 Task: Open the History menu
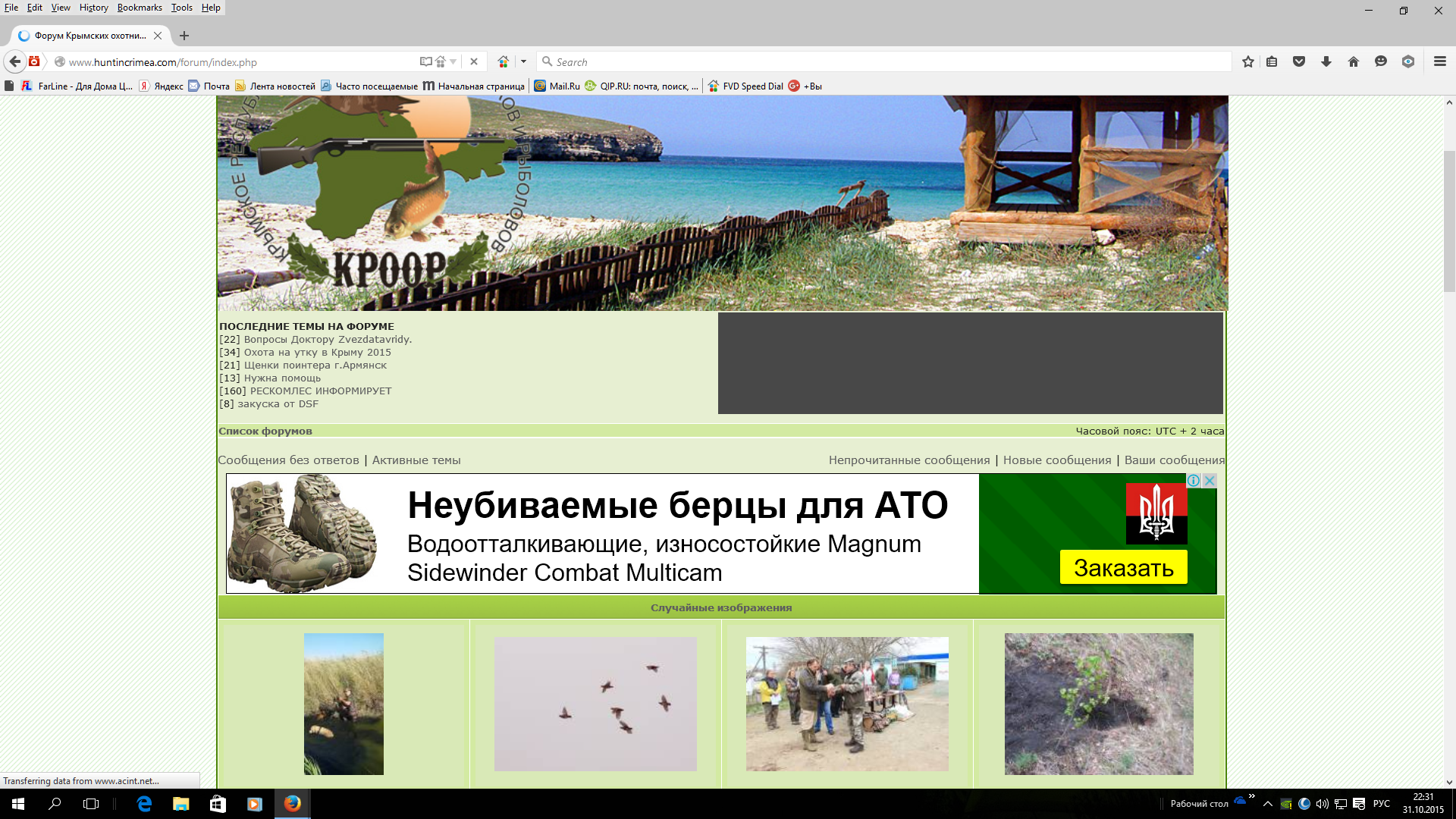93,8
